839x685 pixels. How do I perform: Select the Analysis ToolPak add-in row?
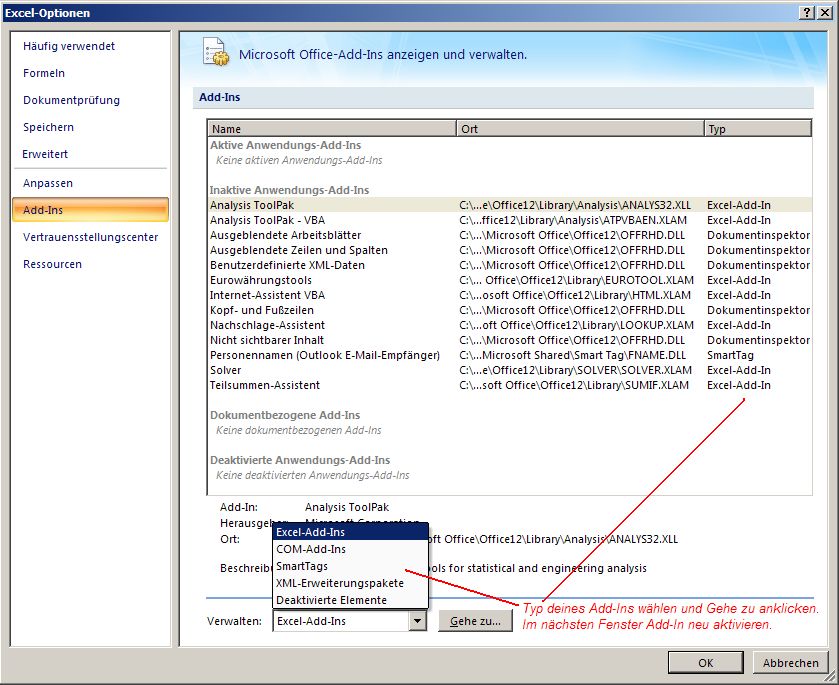click(510, 205)
